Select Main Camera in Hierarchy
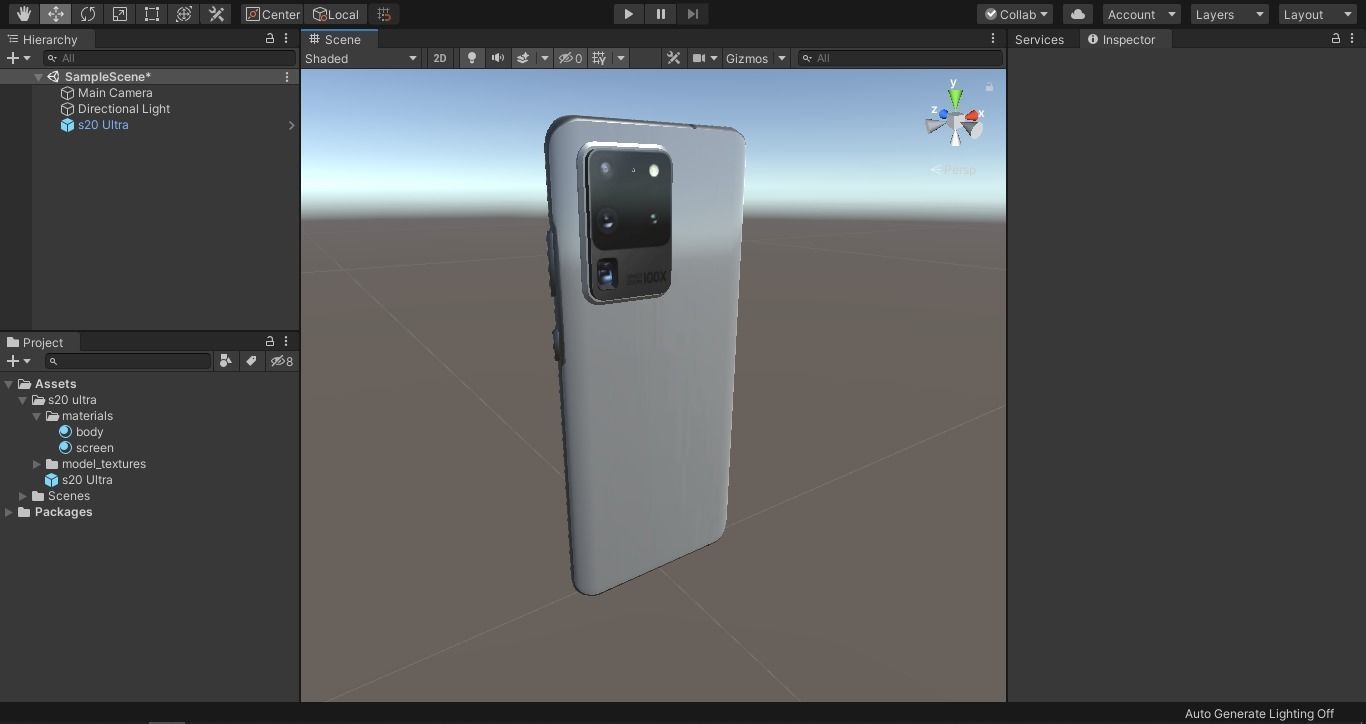Image resolution: width=1366 pixels, height=724 pixels. click(115, 93)
